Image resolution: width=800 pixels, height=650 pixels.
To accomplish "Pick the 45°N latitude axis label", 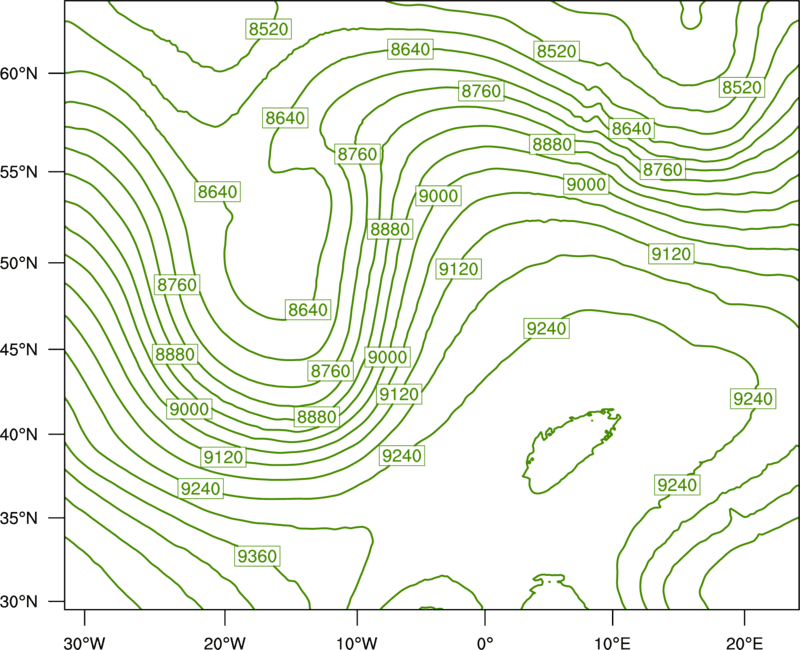I will point(19,349).
